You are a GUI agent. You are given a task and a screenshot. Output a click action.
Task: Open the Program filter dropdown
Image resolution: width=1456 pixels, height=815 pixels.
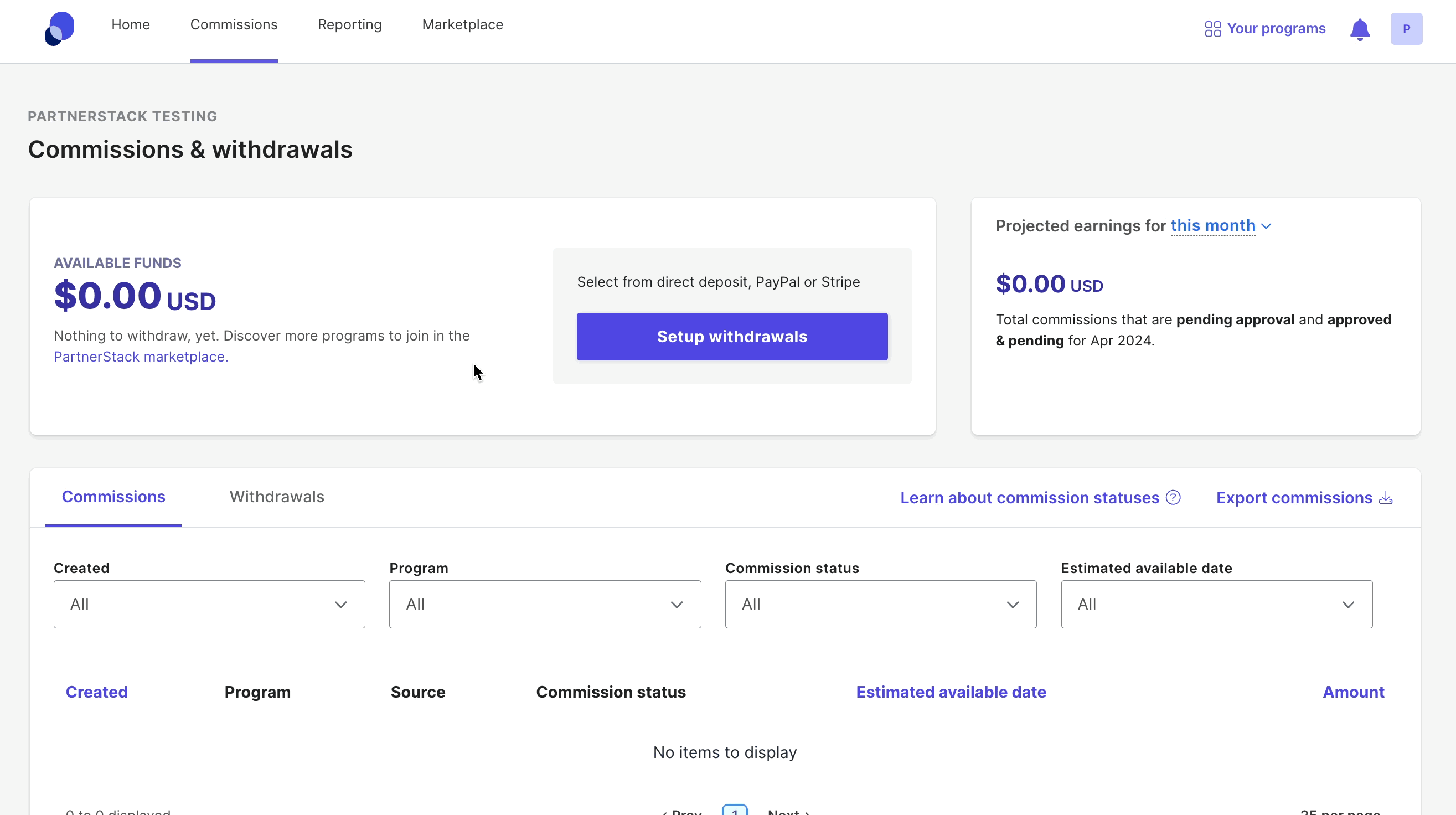(x=545, y=604)
